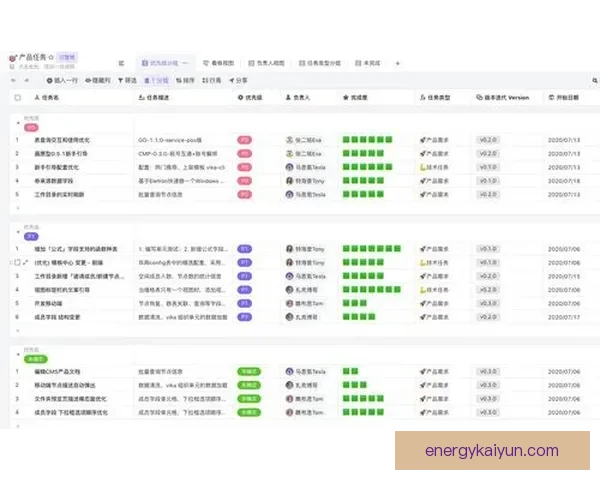Viewport: 600px width, 480px height.
Task: Select 技术任务 cell in 新手引导配置优化 row
Action: 434,167
